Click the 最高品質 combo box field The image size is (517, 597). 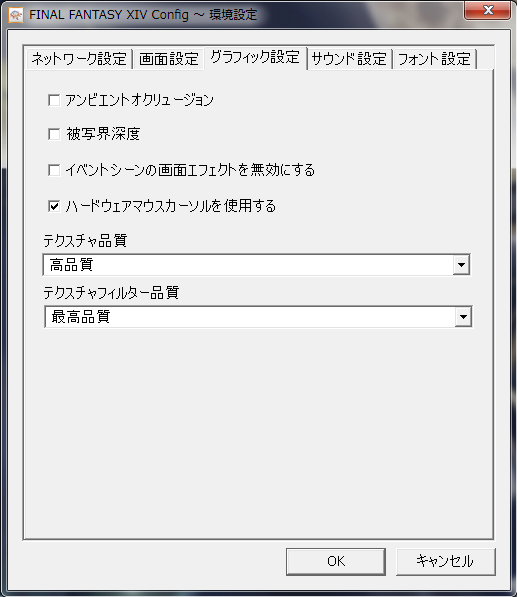(258, 317)
